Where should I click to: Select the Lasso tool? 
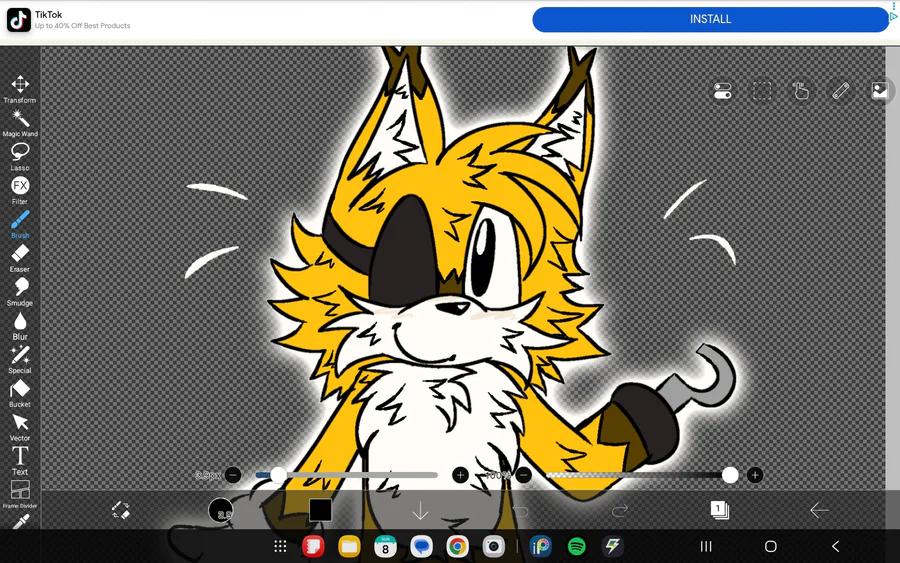(20, 157)
